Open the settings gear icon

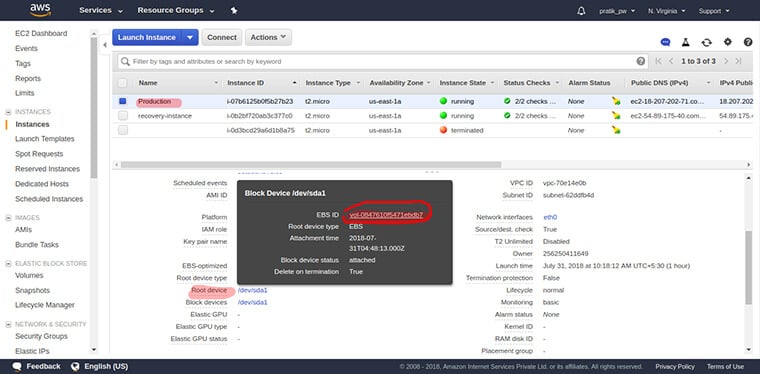click(x=728, y=42)
